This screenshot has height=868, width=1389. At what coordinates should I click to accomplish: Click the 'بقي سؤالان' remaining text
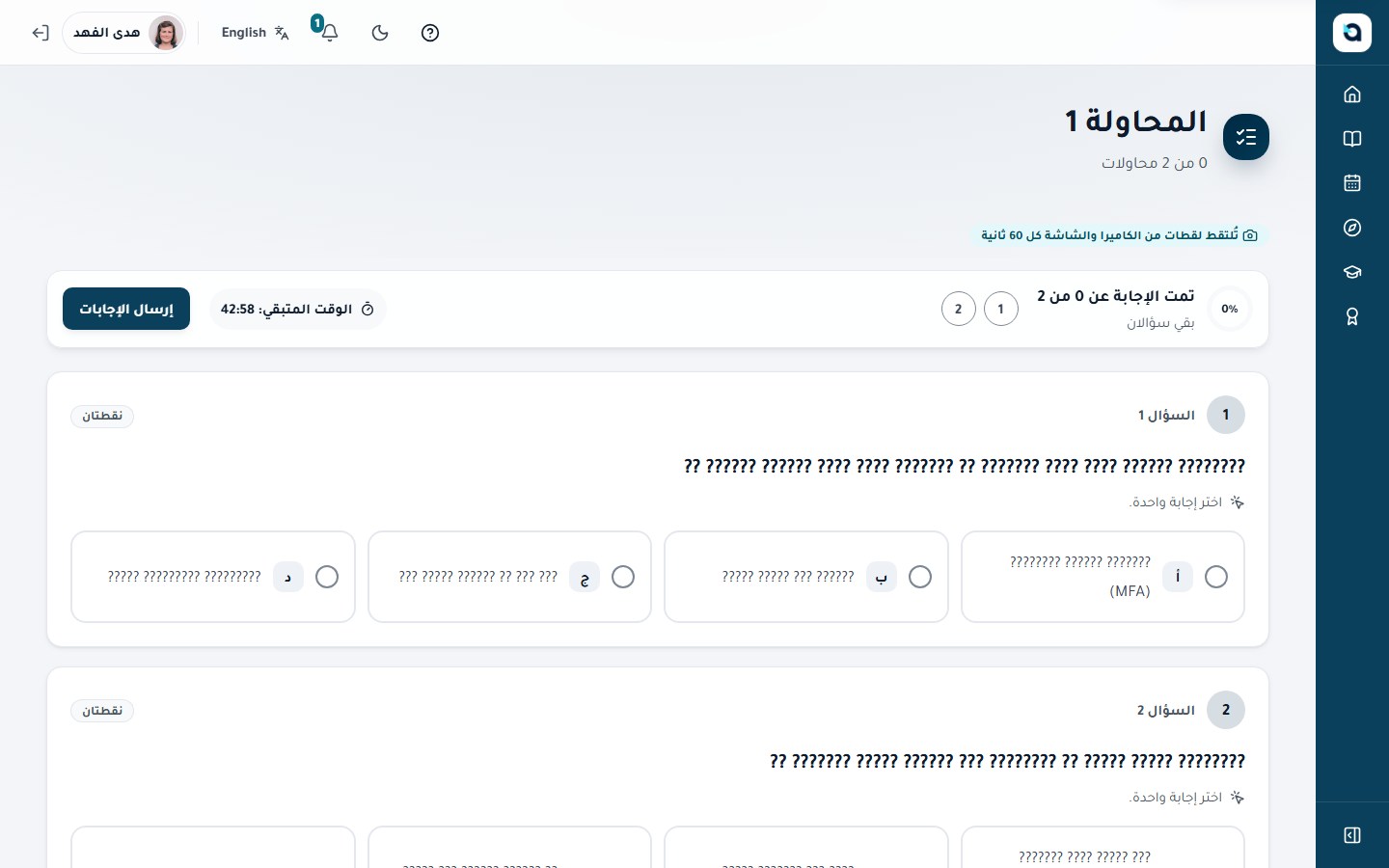click(1161, 322)
